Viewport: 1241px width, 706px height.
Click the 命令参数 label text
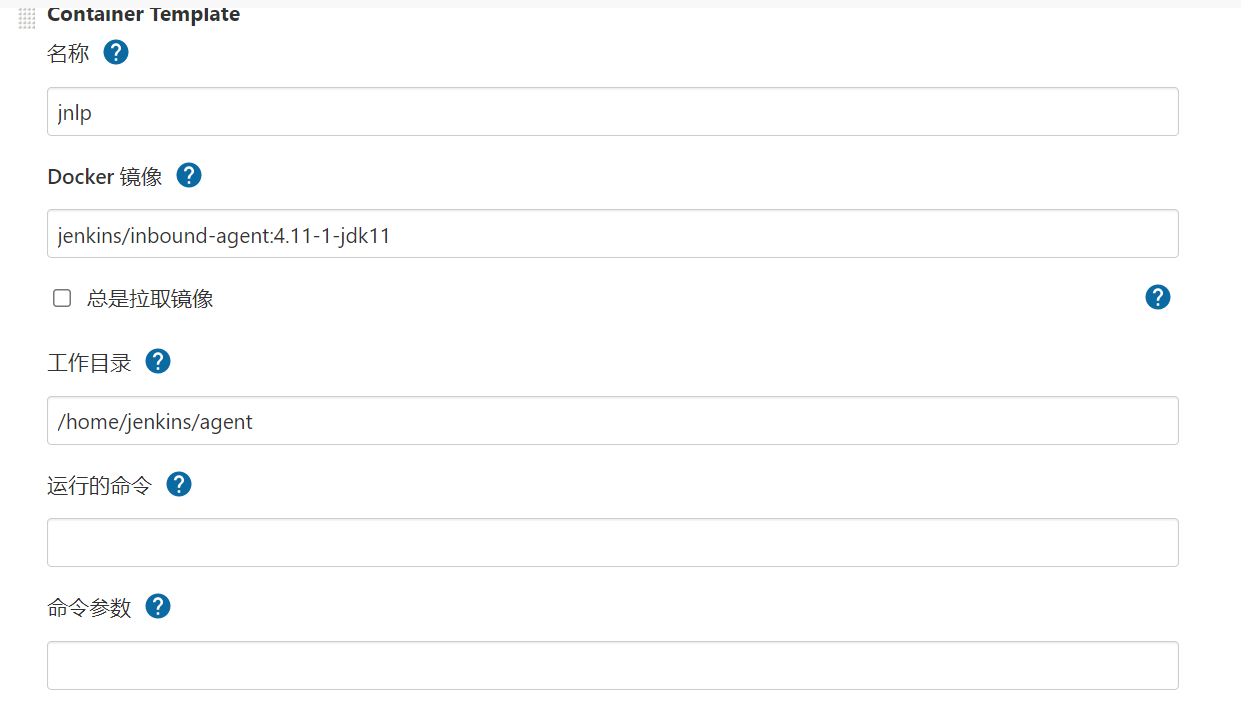click(89, 608)
